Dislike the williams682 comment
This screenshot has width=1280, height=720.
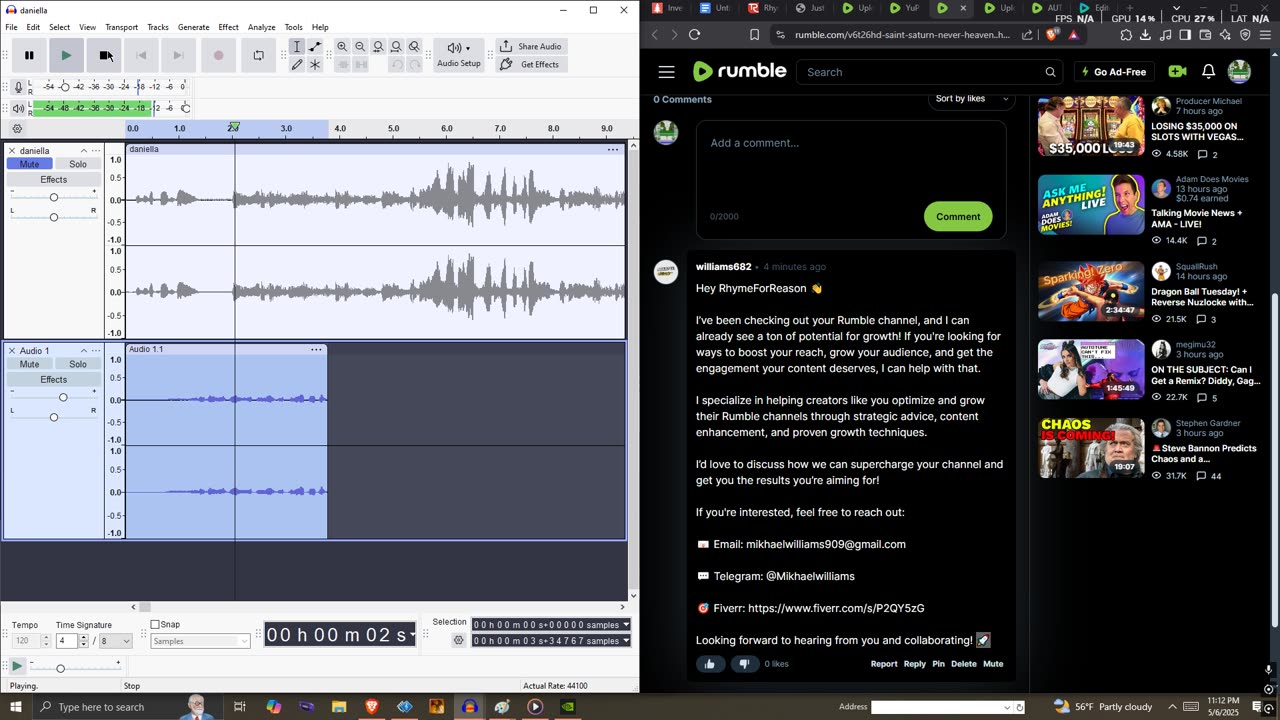[x=744, y=664]
